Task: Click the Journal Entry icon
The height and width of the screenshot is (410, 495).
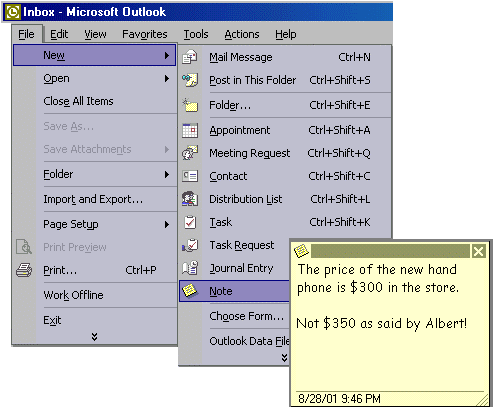Action: [190, 268]
